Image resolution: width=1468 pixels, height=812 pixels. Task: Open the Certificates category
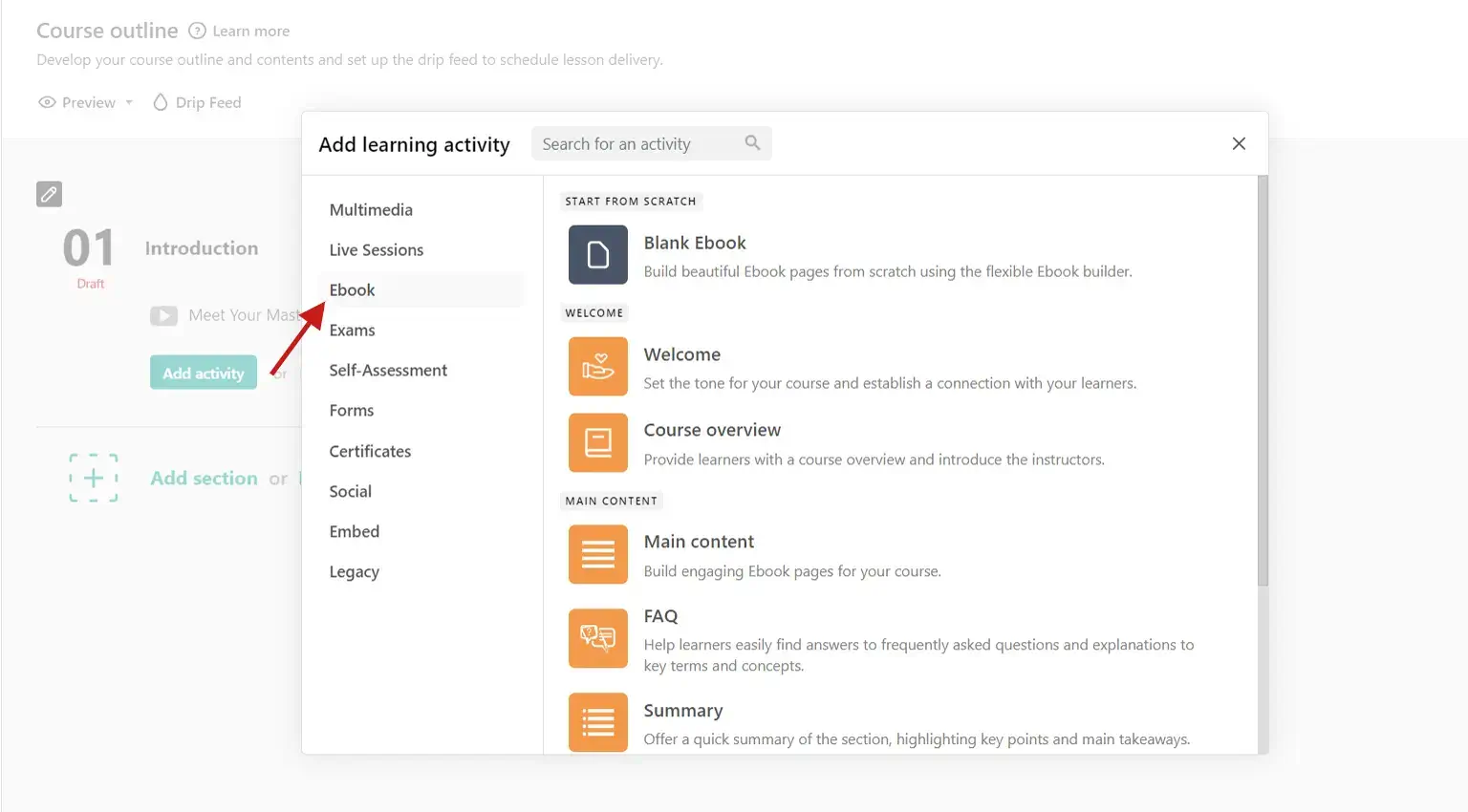(370, 451)
